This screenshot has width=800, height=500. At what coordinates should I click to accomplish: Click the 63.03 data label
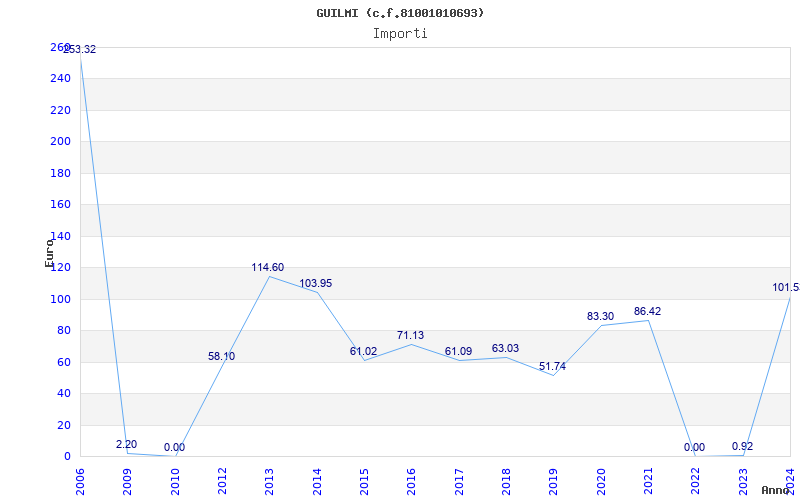click(x=505, y=348)
